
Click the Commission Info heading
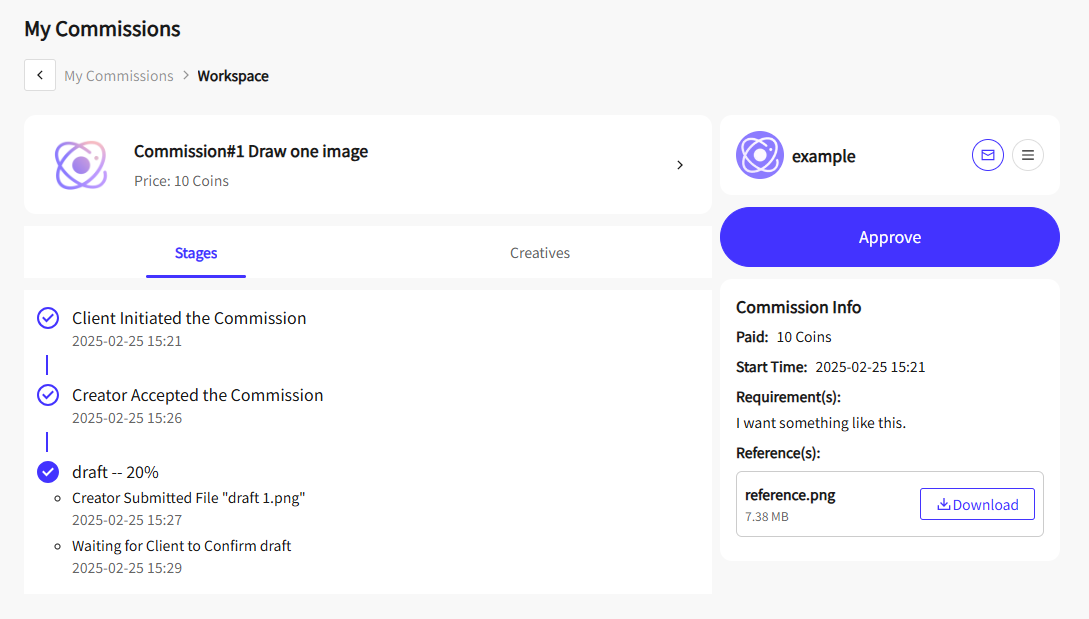(799, 307)
